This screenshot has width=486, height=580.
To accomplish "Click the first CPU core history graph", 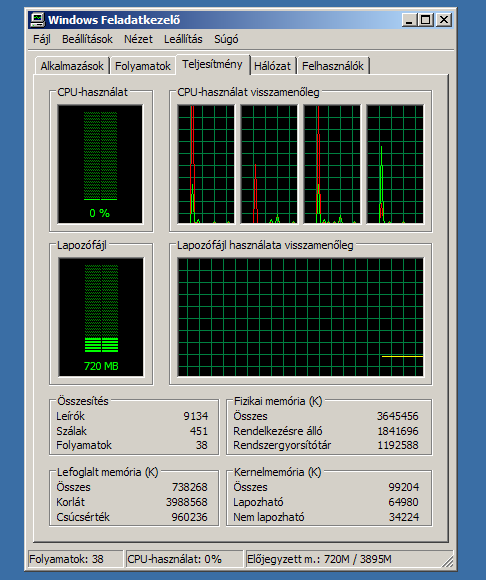I will pos(206,164).
